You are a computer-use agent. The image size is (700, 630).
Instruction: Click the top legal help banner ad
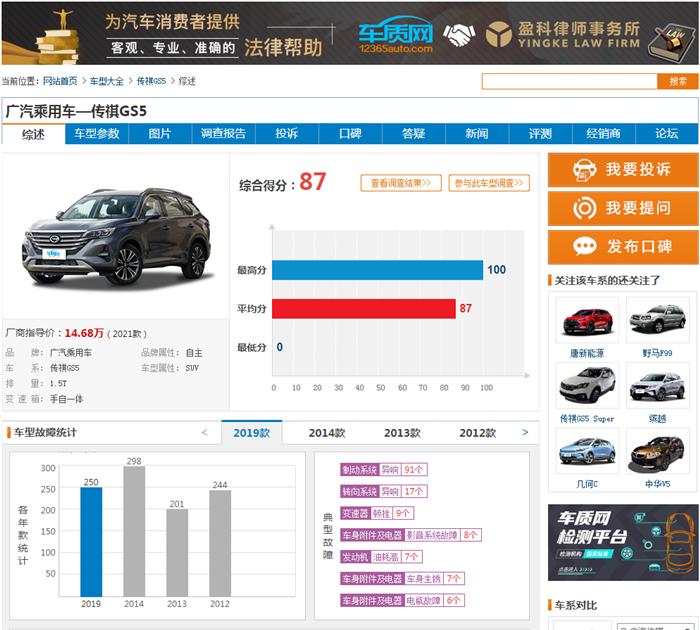pos(350,33)
